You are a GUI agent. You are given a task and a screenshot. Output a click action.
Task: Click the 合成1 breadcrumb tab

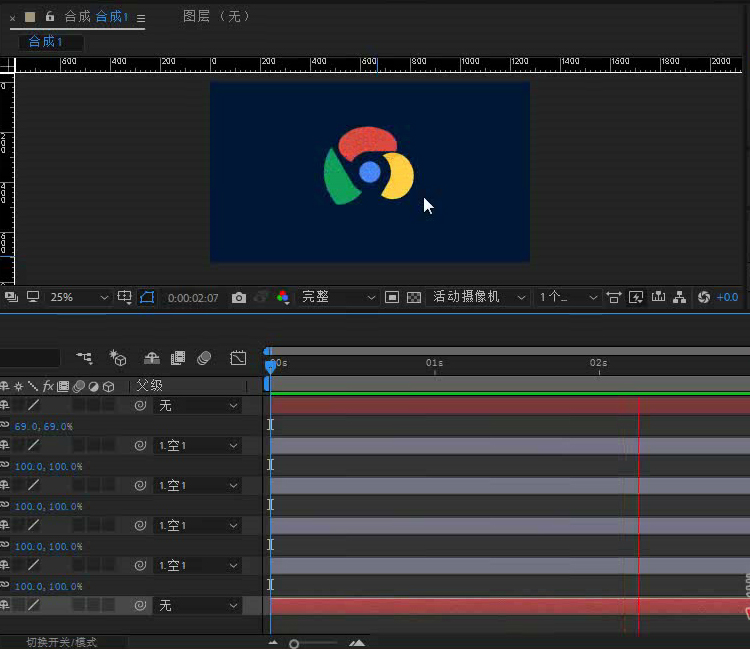coord(45,42)
